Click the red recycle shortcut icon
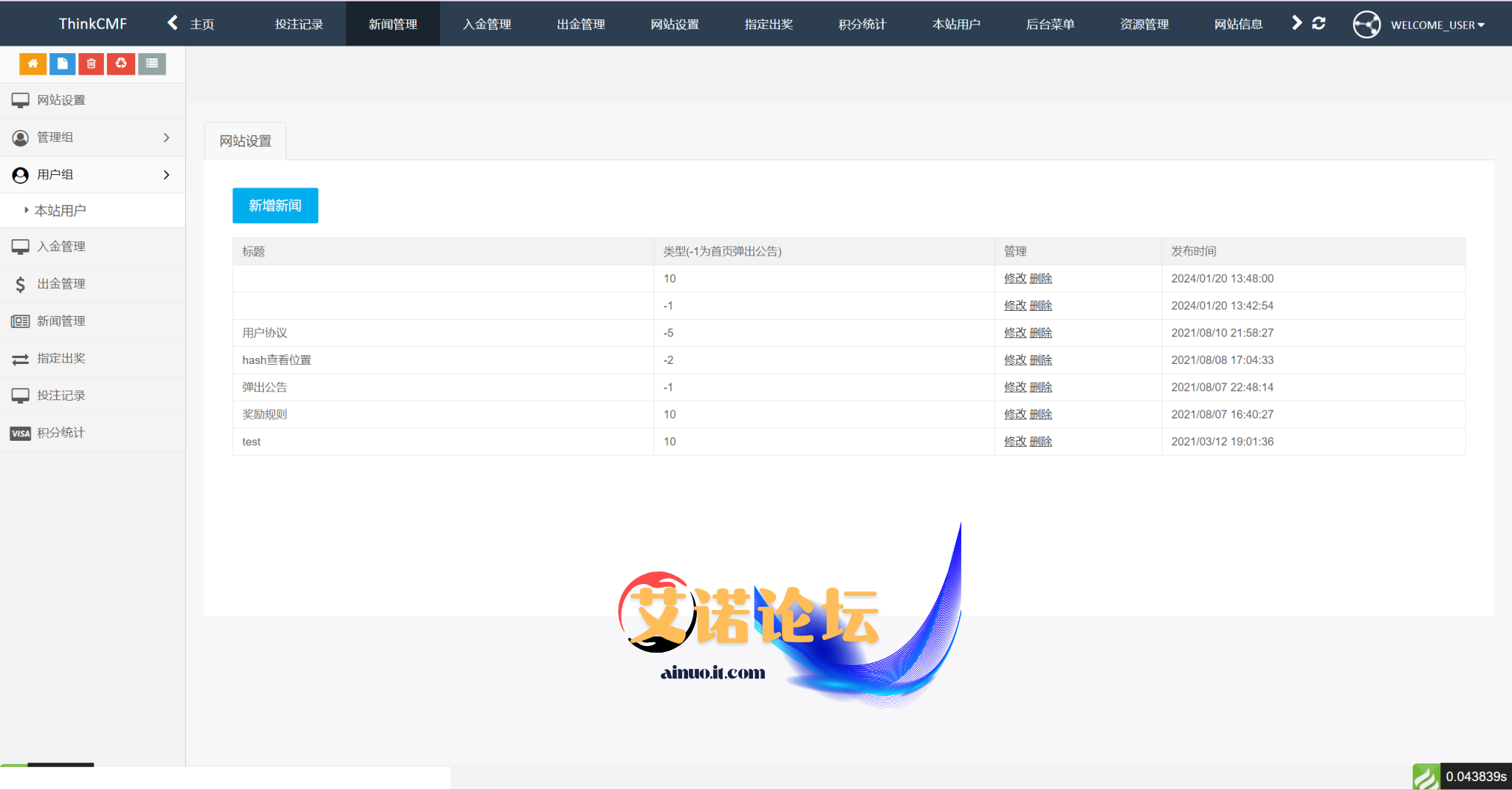 121,64
